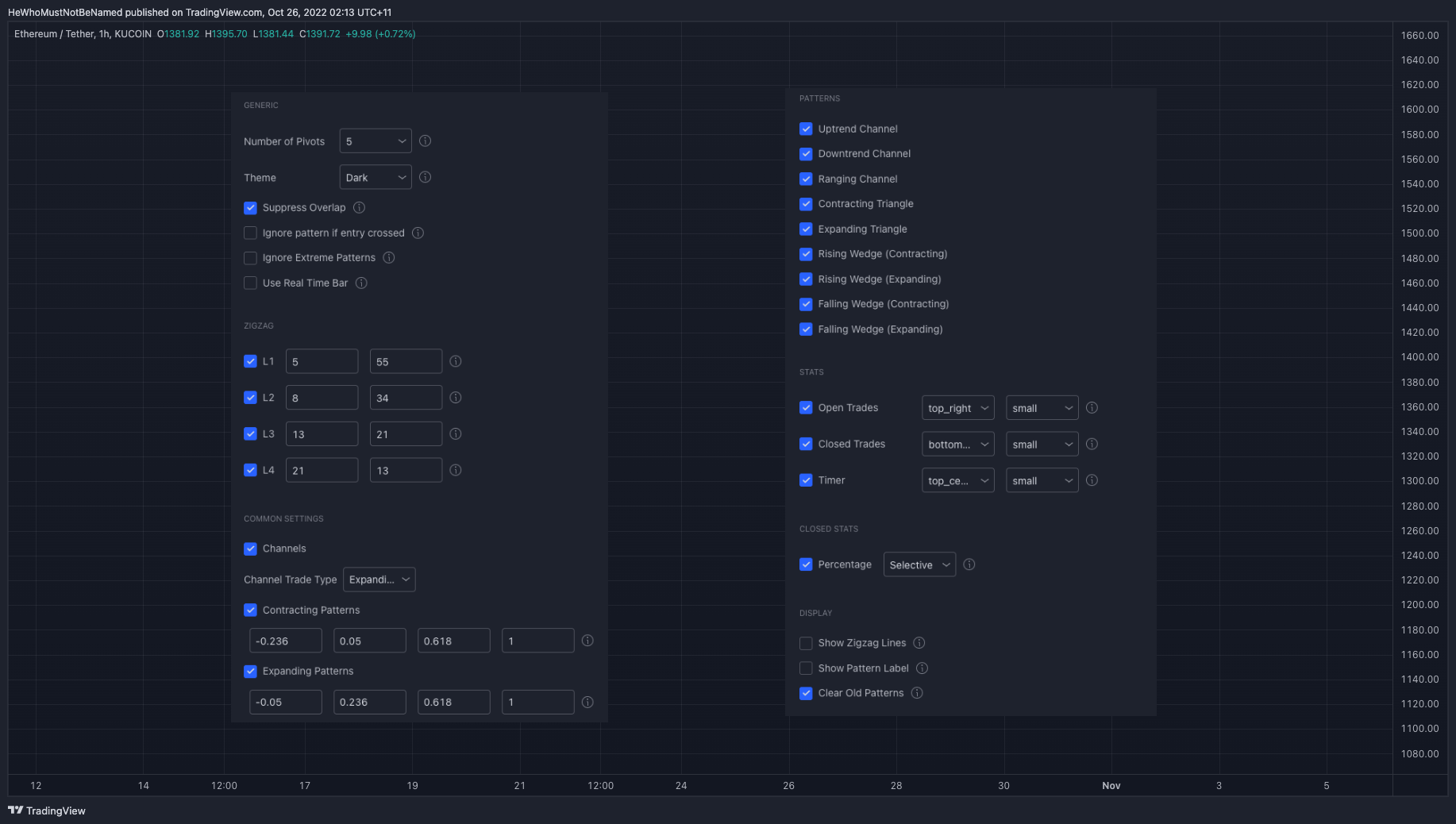Click info icon for Clear Old Patterns
The height and width of the screenshot is (824, 1456).
click(x=917, y=693)
